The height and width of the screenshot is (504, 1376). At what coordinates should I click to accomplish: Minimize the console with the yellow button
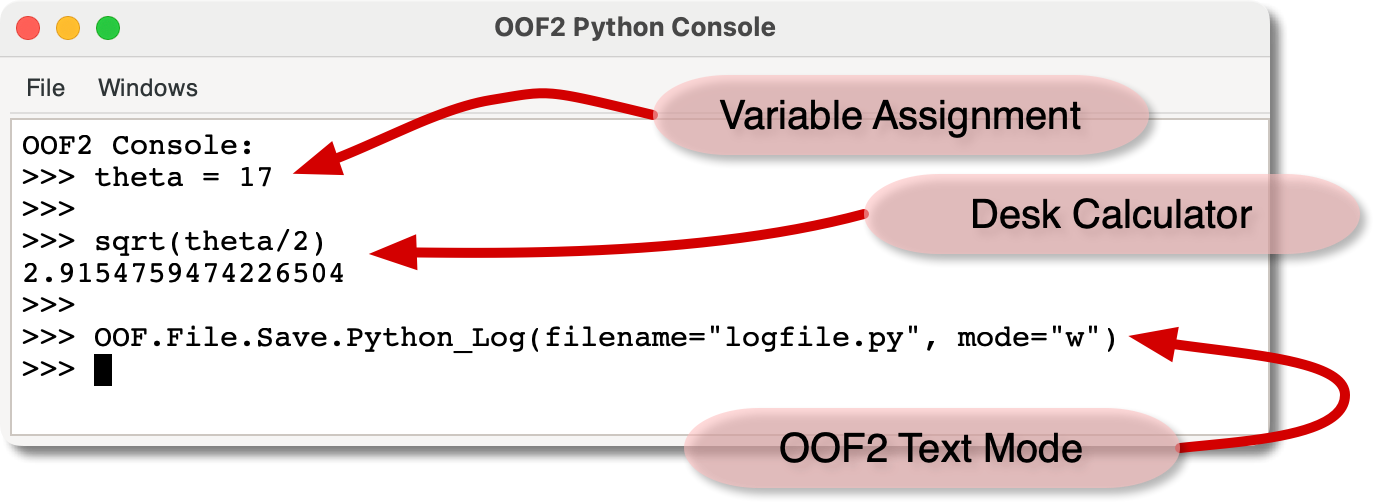68,28
